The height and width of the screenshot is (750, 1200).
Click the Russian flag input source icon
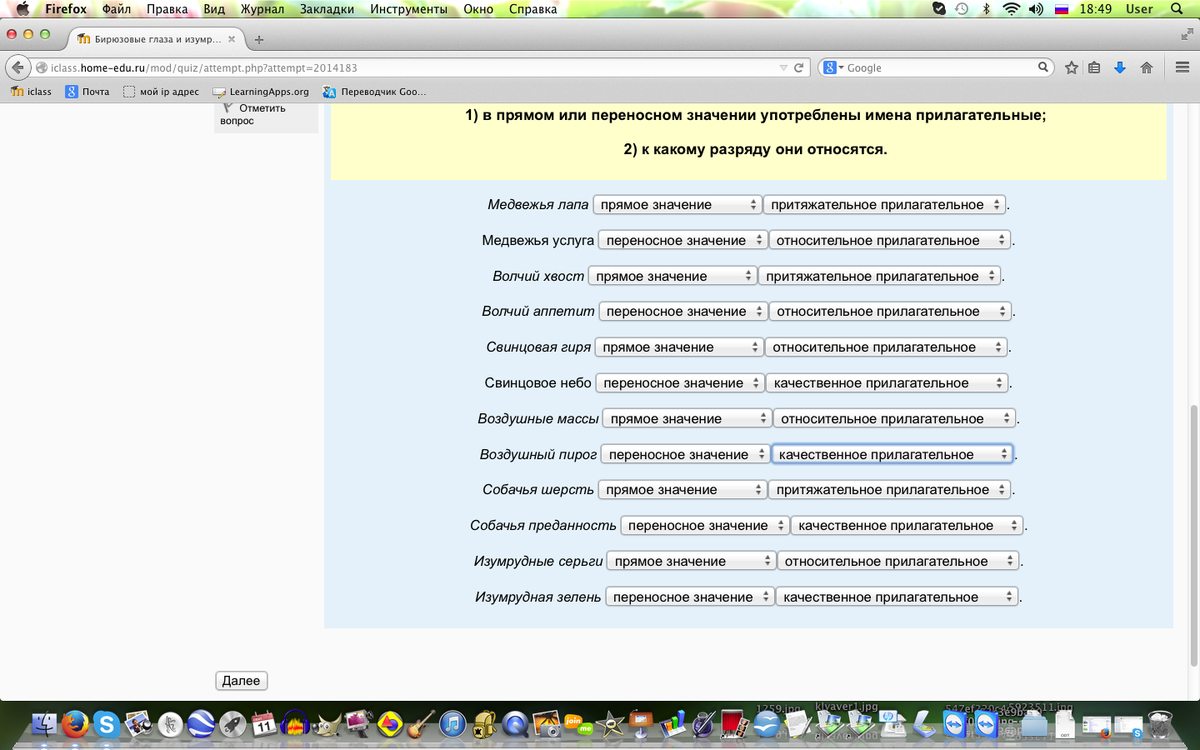point(1062,9)
